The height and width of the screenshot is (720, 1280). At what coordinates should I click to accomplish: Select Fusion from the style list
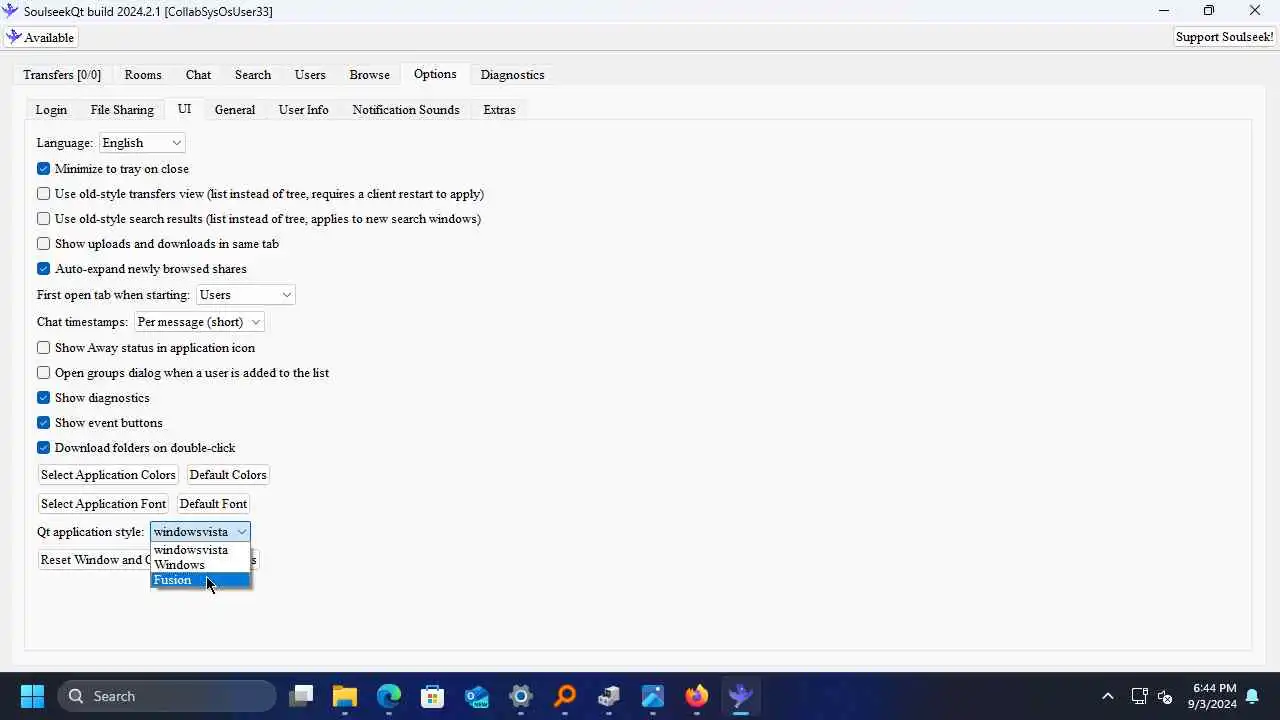200,580
